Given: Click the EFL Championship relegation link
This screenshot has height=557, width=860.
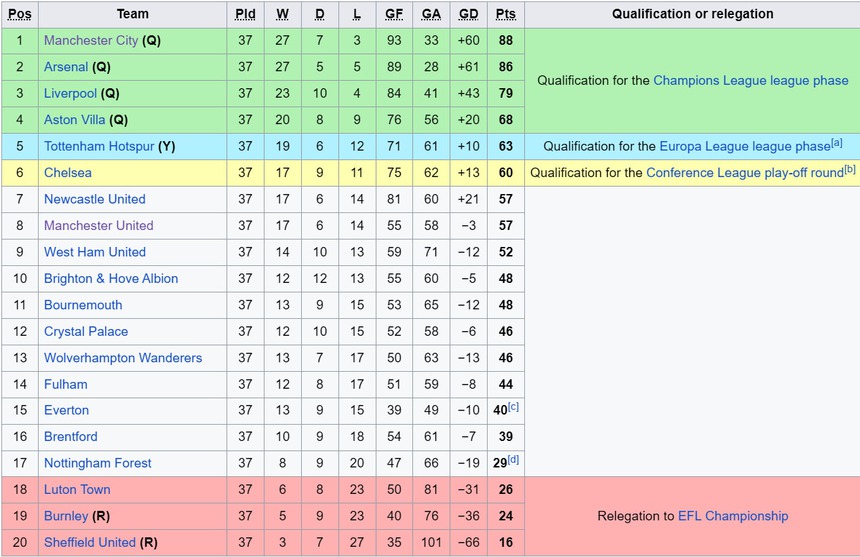Looking at the screenshot, I should point(733,516).
